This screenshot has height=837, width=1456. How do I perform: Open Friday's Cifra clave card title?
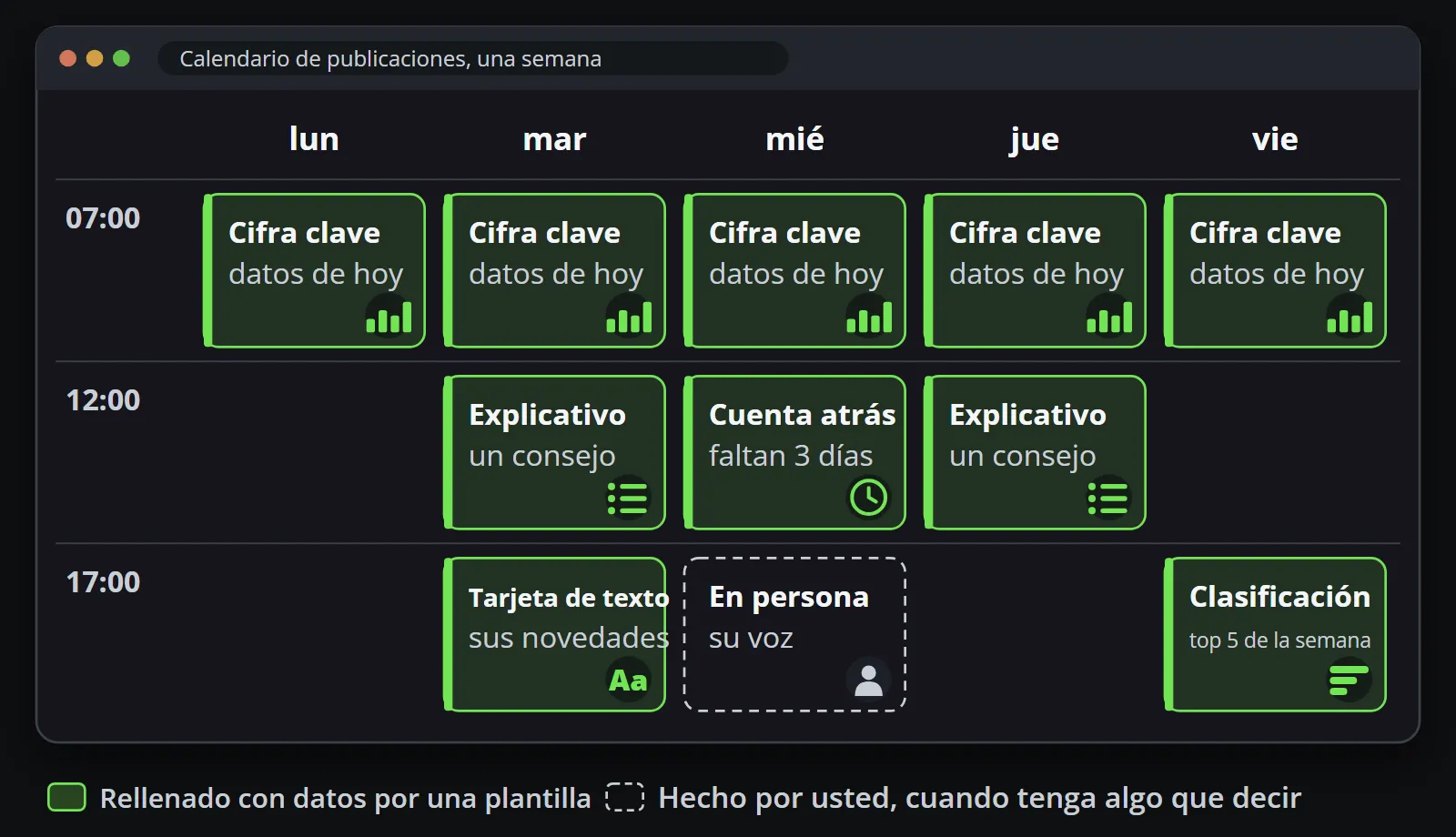[x=1265, y=233]
